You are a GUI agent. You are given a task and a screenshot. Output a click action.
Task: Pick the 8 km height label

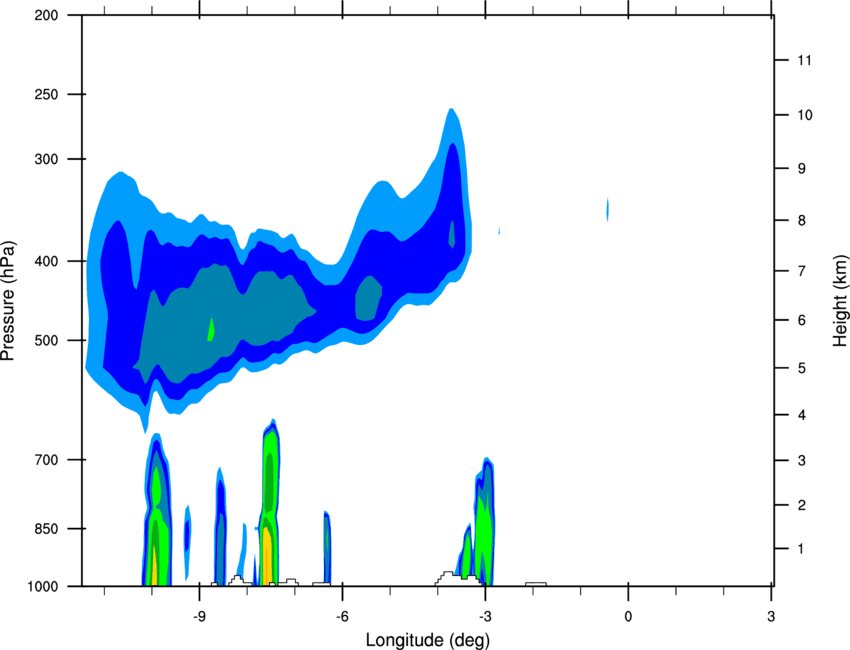coord(802,220)
